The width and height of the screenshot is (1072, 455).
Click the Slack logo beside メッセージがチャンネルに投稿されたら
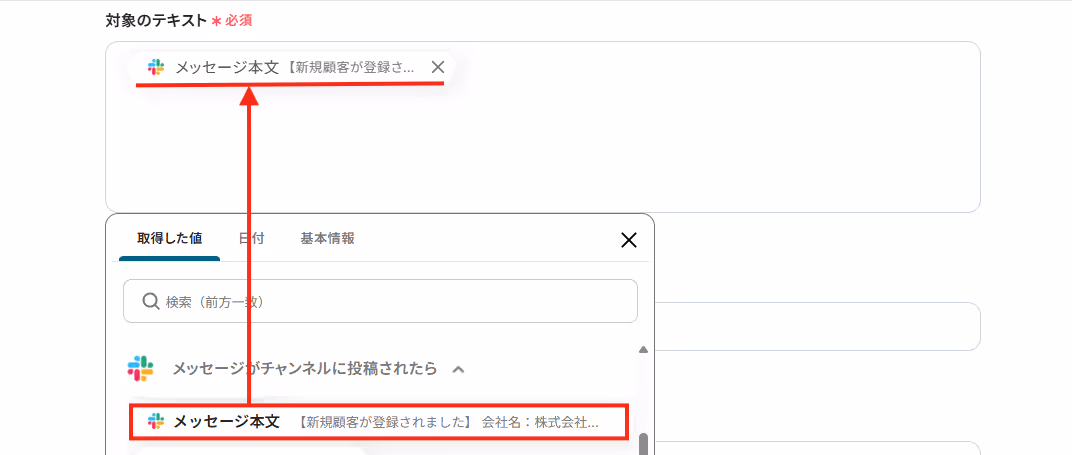140,369
